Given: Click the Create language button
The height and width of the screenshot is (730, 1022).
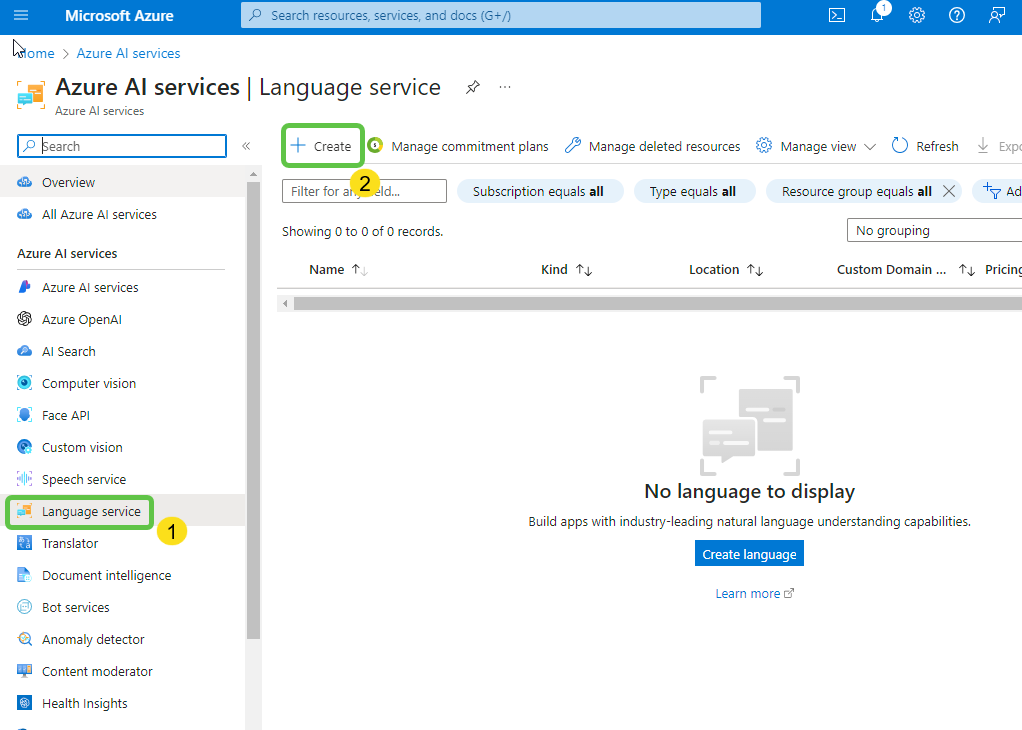Looking at the screenshot, I should (749, 554).
